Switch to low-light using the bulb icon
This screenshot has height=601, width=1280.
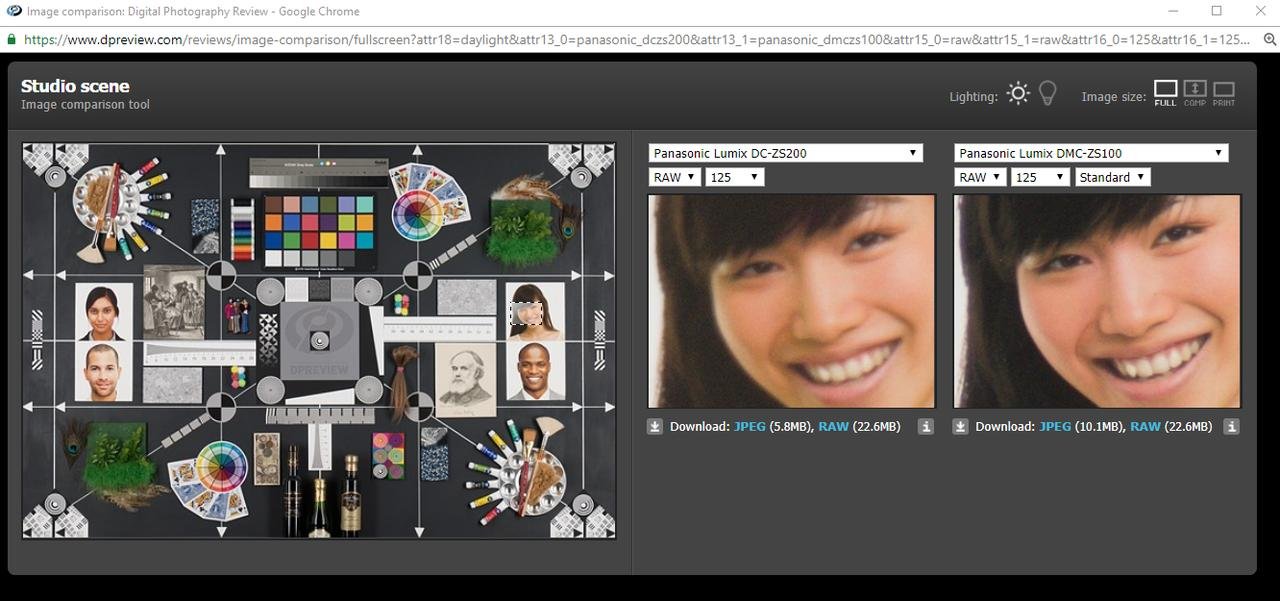click(x=1047, y=93)
